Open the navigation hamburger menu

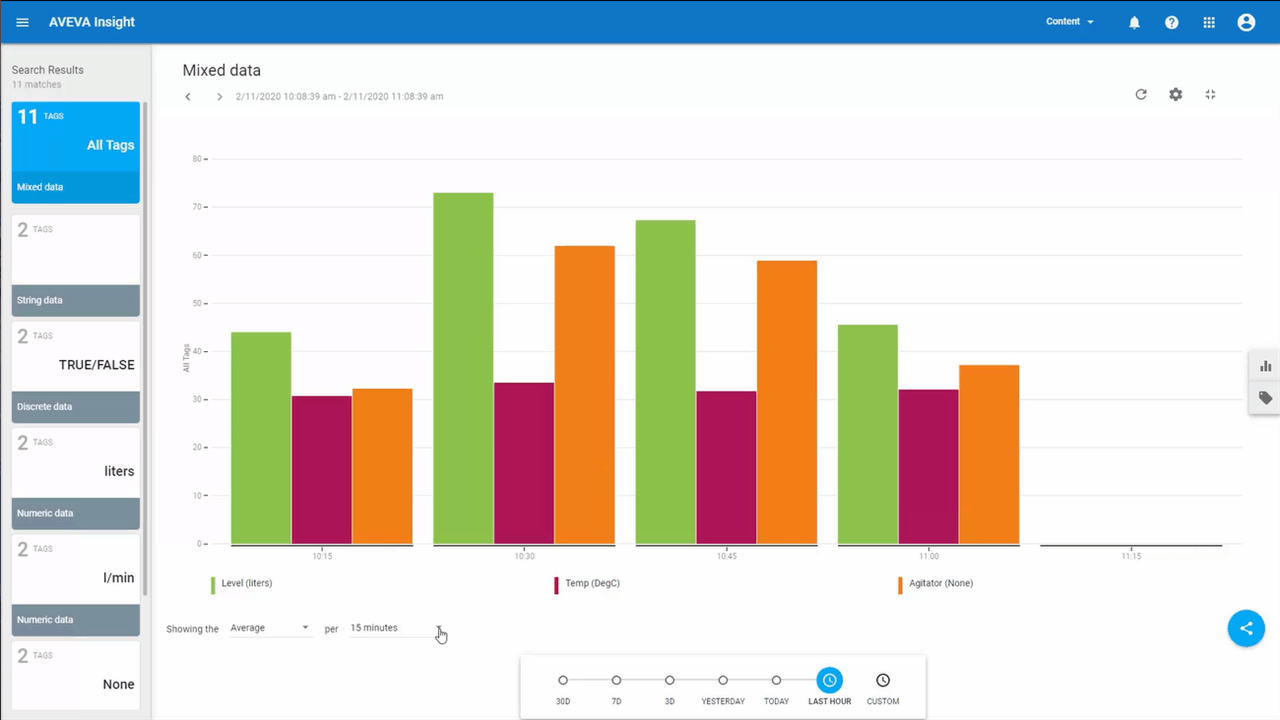[x=22, y=21]
